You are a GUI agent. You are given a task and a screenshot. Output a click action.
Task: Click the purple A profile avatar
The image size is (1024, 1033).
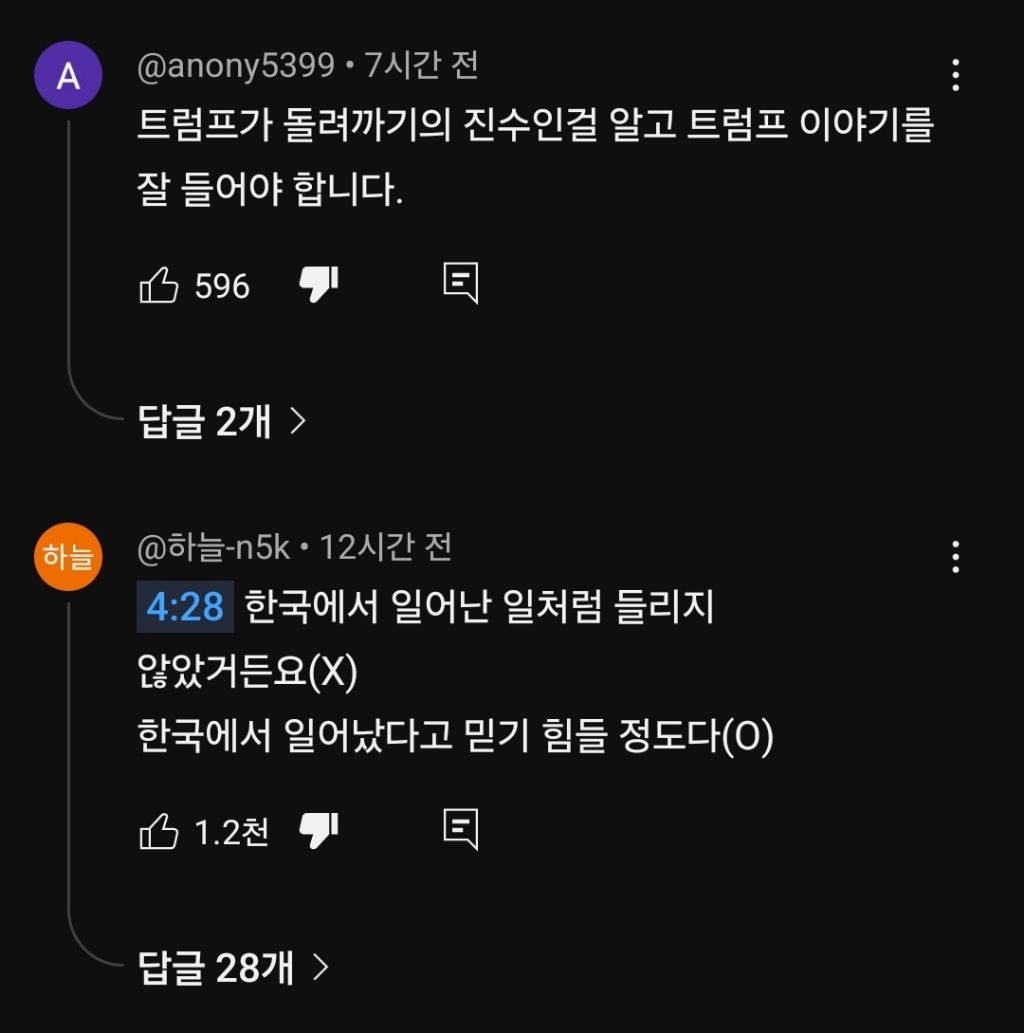[68, 75]
